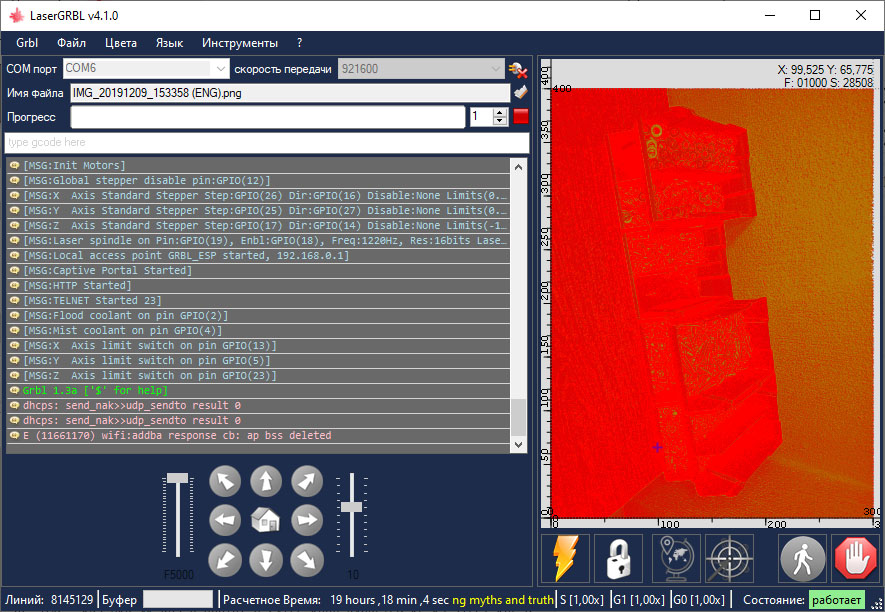Click the open file icon beside the filename
The height and width of the screenshot is (612, 885).
coord(520,93)
